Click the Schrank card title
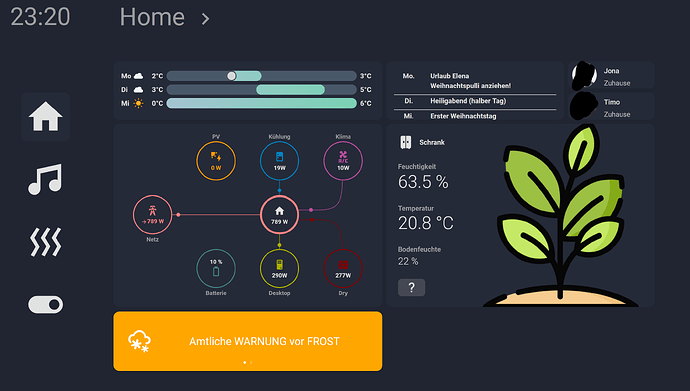Screen dimensions: 690x391 pos(432,143)
